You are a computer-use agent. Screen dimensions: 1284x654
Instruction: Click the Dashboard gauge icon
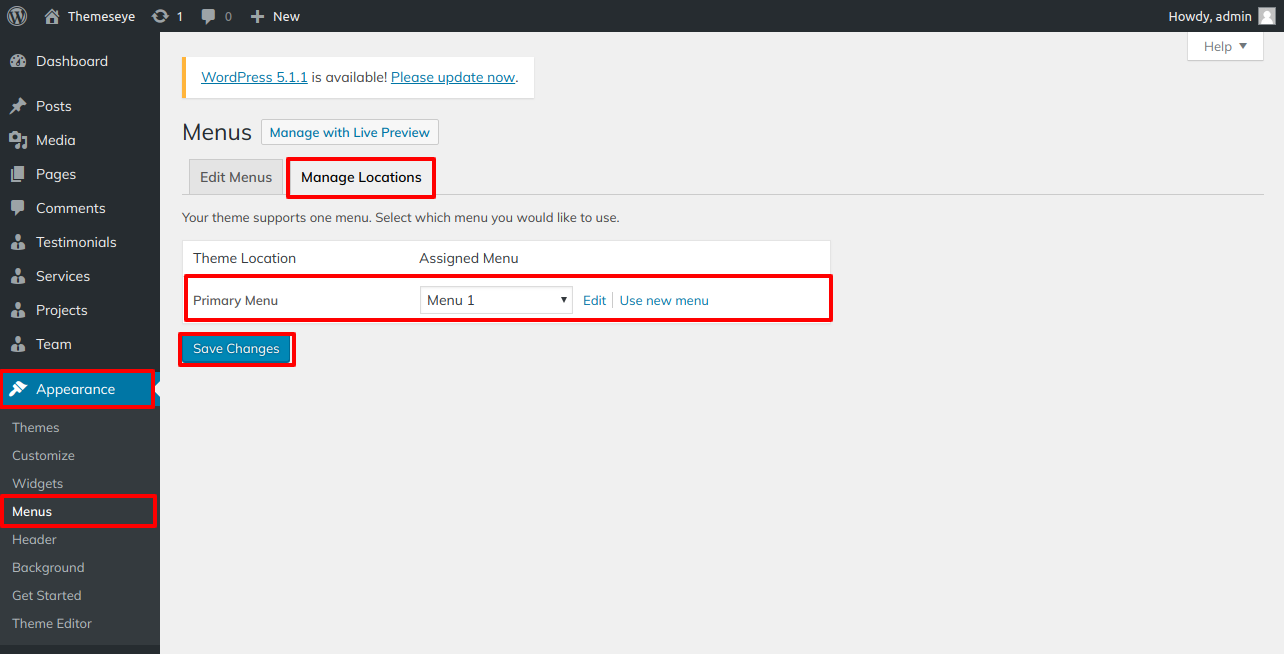(18, 61)
